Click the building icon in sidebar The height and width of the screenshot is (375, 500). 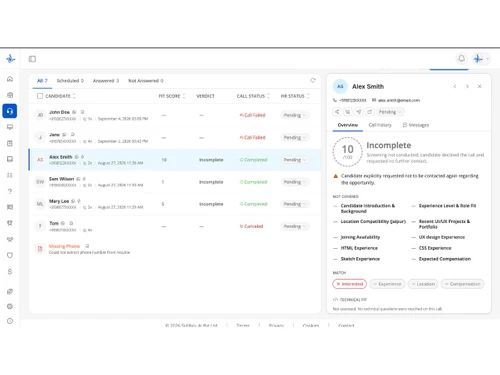click(10, 95)
